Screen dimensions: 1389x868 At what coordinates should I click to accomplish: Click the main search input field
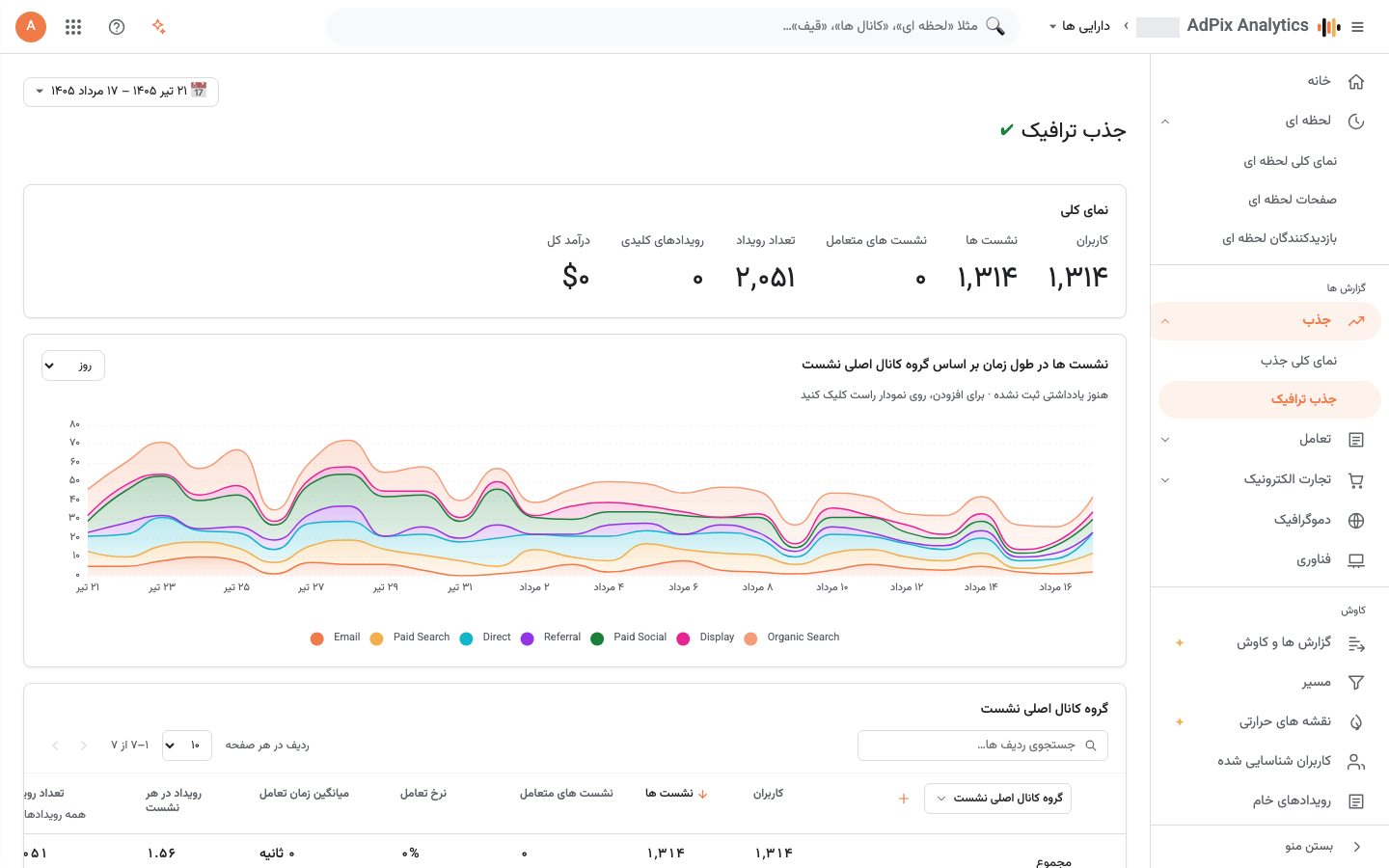click(x=673, y=27)
